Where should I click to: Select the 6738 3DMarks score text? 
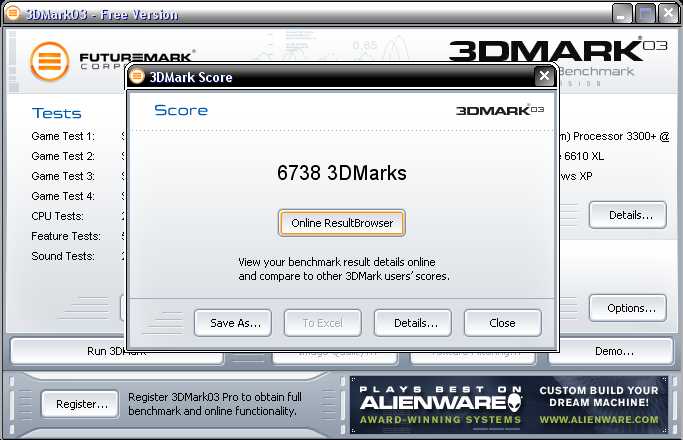pos(342,173)
